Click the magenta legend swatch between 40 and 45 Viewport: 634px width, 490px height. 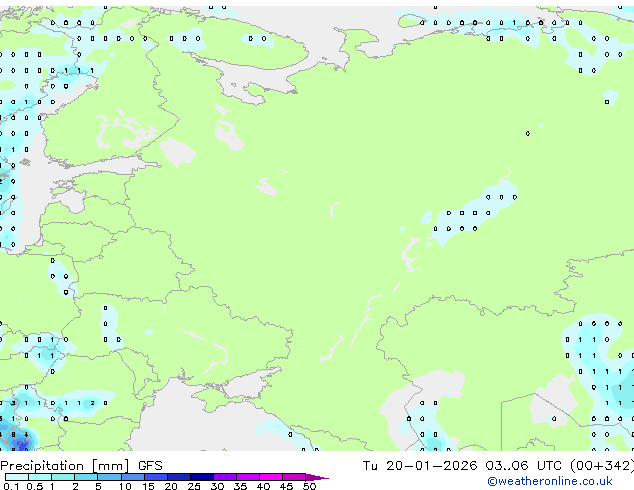pyautogui.click(x=271, y=477)
